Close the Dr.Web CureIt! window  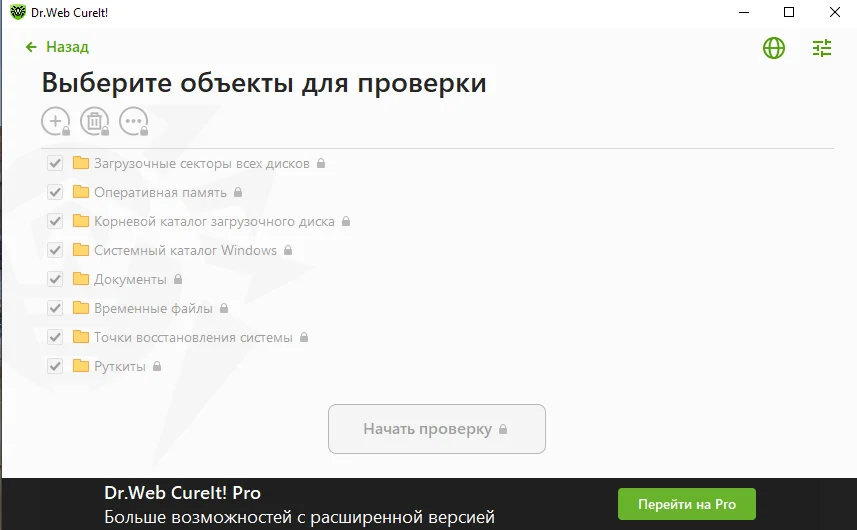point(835,12)
